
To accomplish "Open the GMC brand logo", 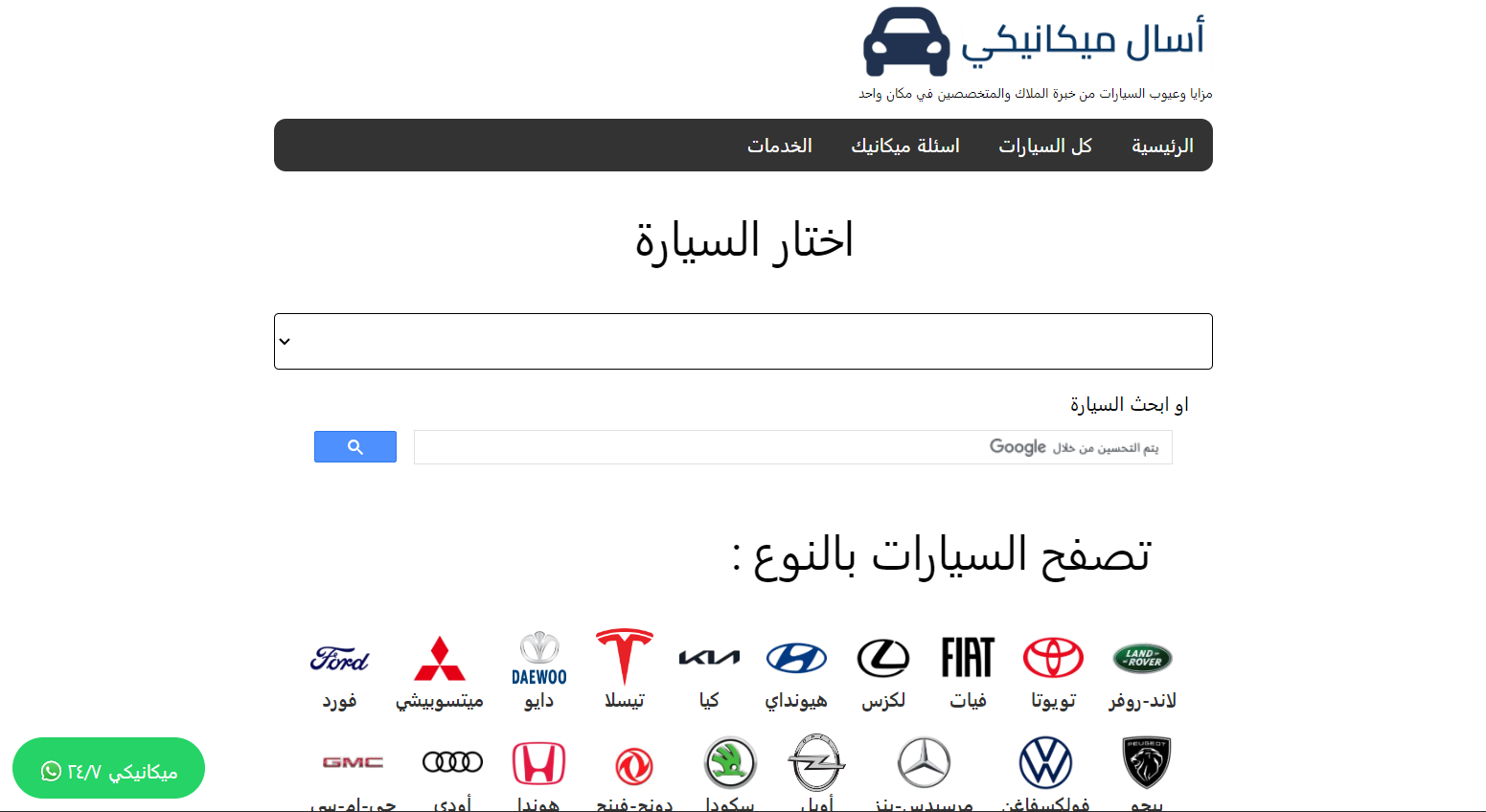I will (x=353, y=762).
